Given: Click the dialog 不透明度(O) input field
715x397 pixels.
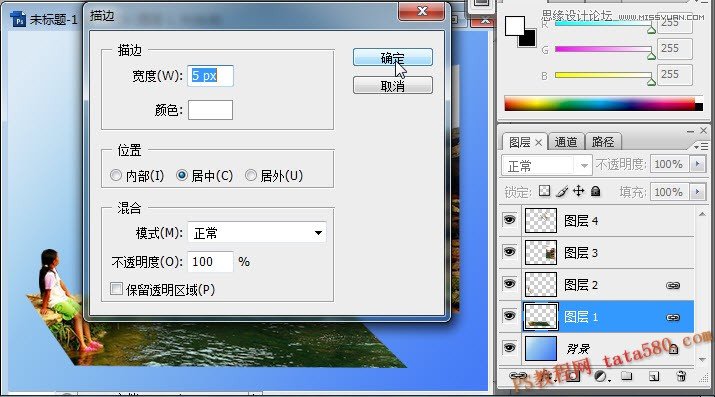Looking at the screenshot, I should (210, 262).
